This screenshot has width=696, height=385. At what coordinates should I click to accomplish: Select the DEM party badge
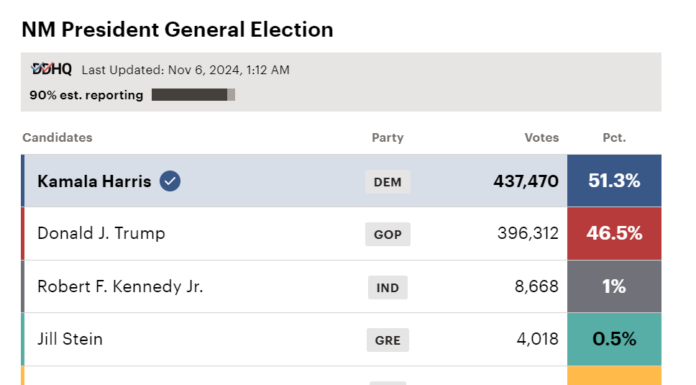[388, 182]
